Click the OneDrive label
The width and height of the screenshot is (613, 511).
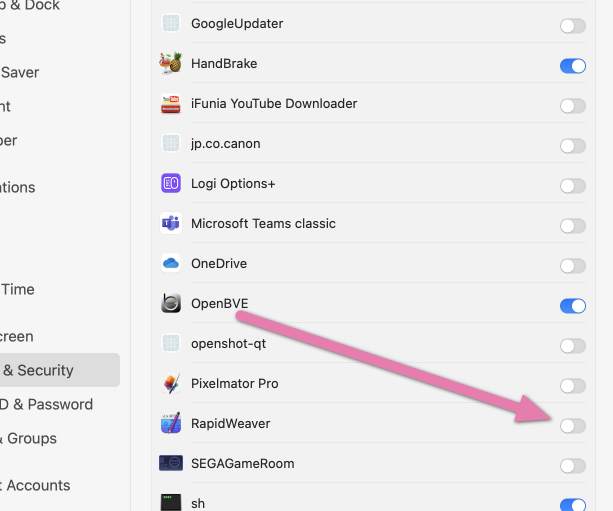(219, 264)
